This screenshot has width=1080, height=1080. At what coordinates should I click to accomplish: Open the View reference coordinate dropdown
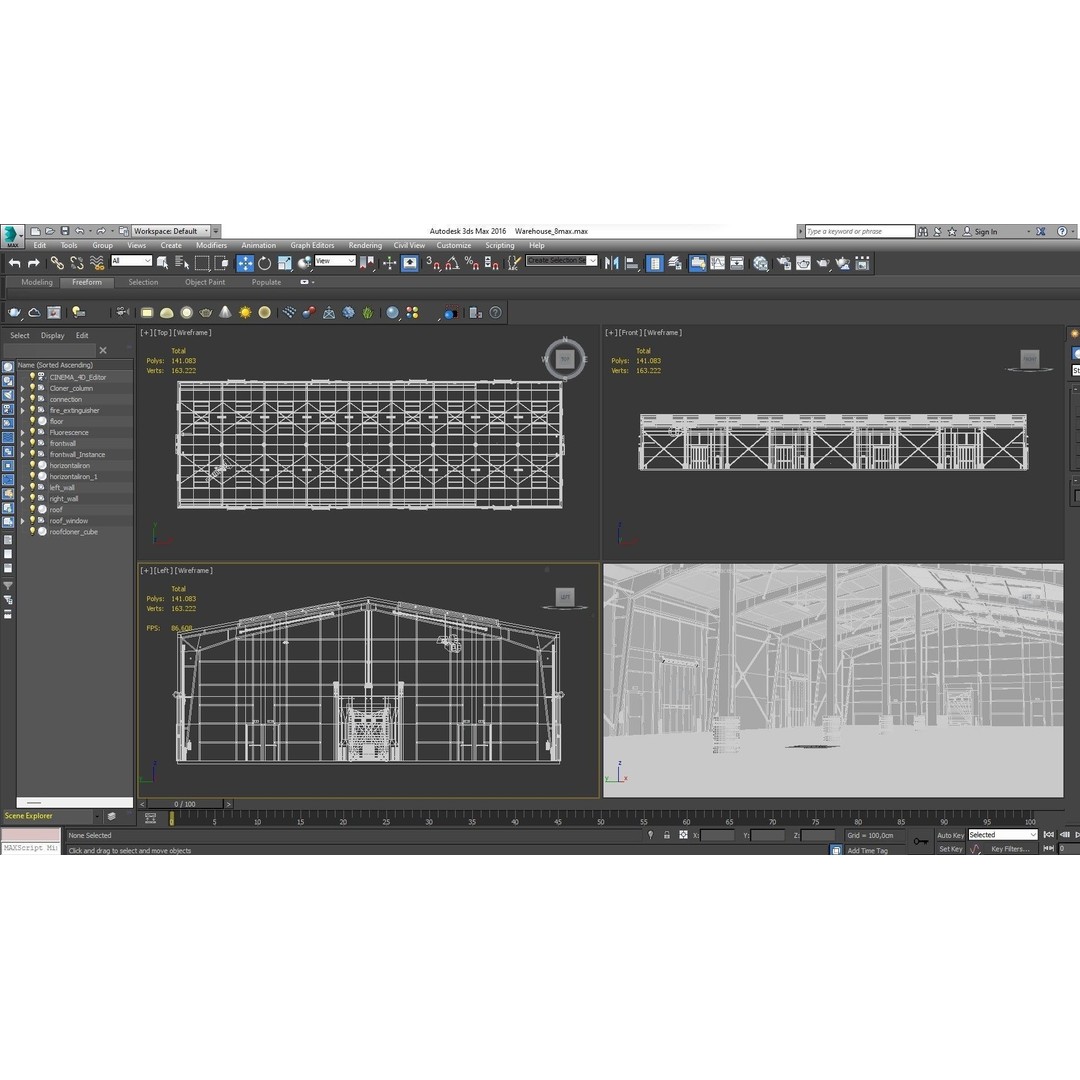pyautogui.click(x=335, y=261)
